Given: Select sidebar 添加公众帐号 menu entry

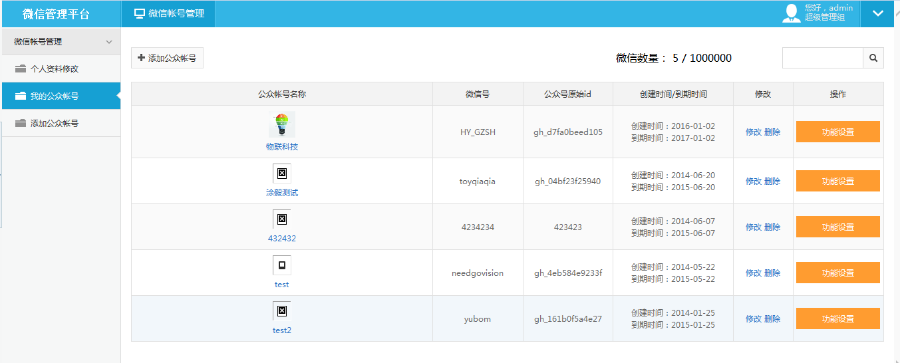Looking at the screenshot, I should click(x=61, y=123).
